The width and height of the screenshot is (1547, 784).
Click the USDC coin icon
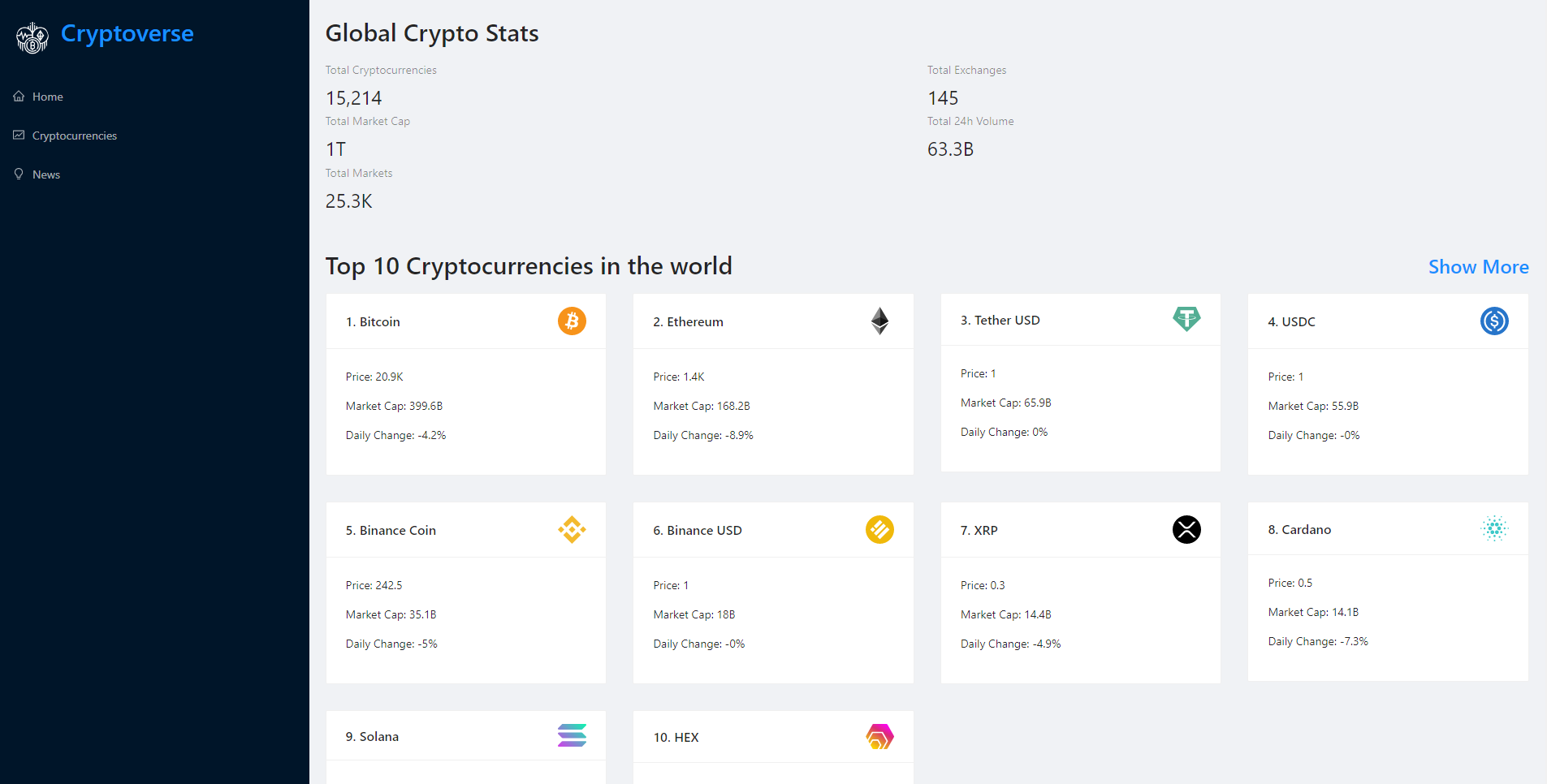click(1493, 321)
